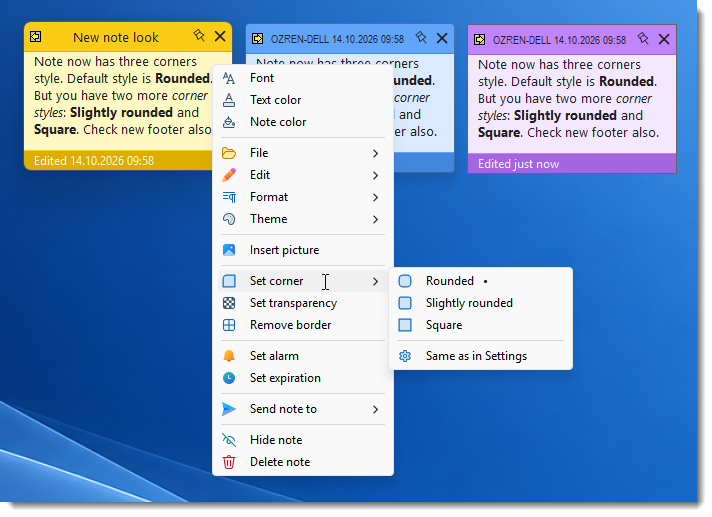Expand the Theme submenu arrow
The image size is (712, 517).
point(376,219)
